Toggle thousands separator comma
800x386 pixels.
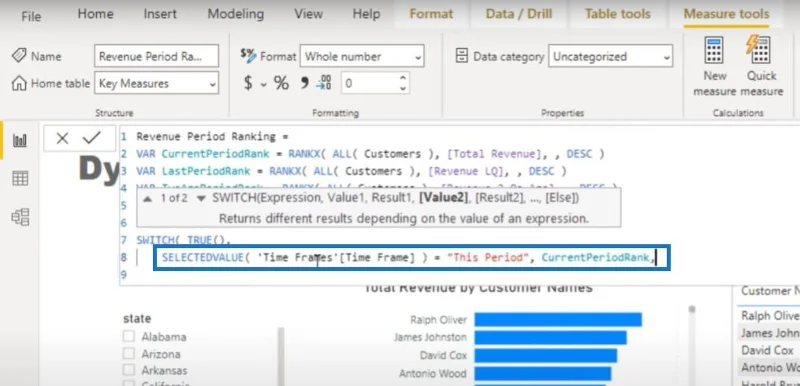tap(305, 83)
